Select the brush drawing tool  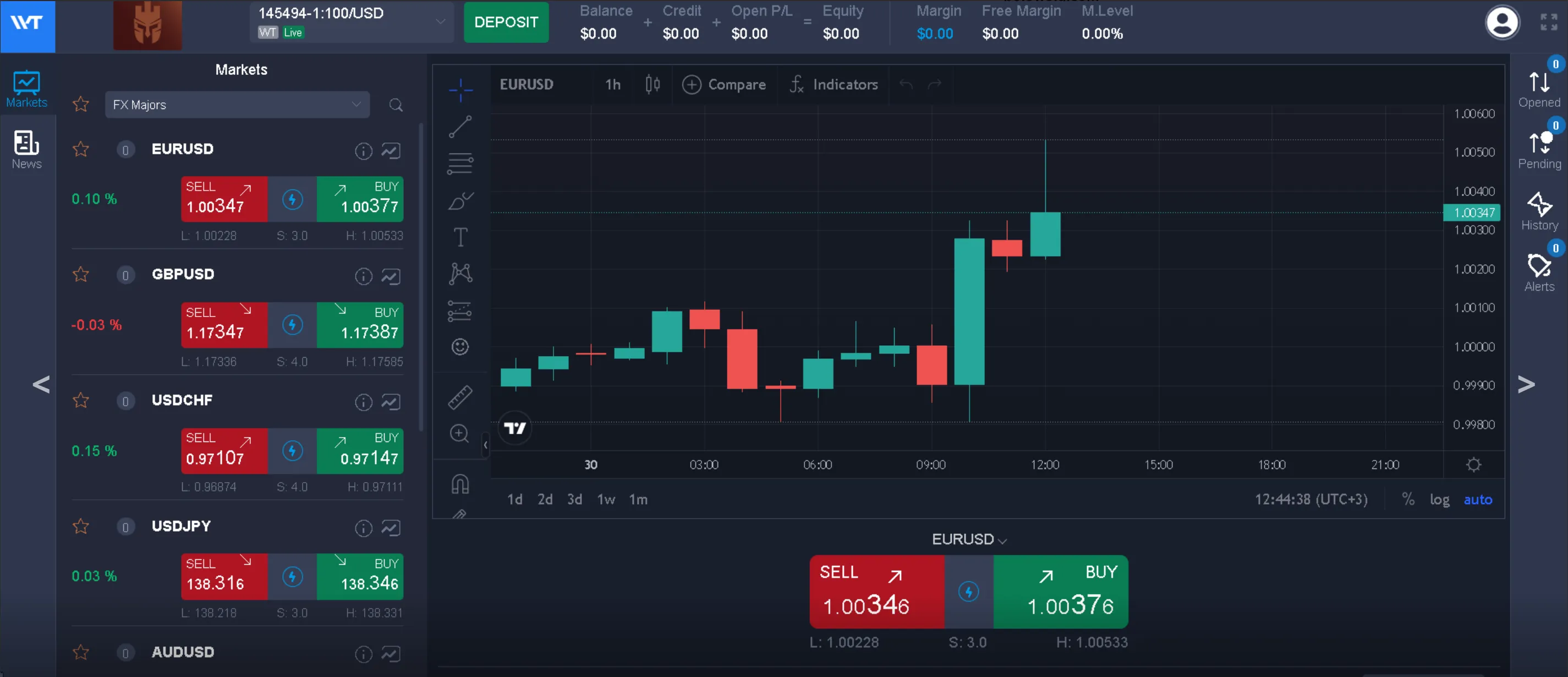click(461, 200)
